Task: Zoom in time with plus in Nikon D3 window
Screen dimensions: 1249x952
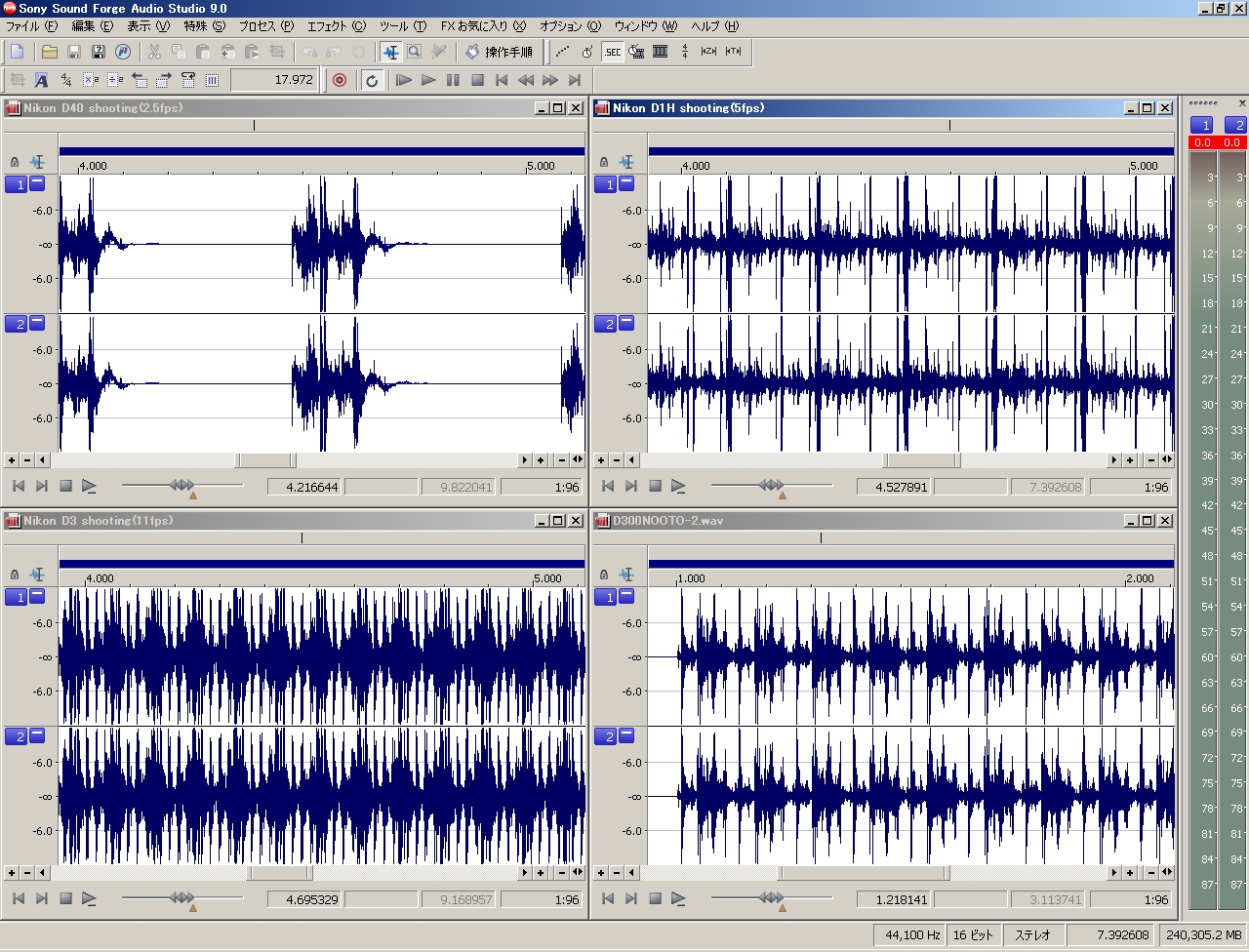Action: 541,873
